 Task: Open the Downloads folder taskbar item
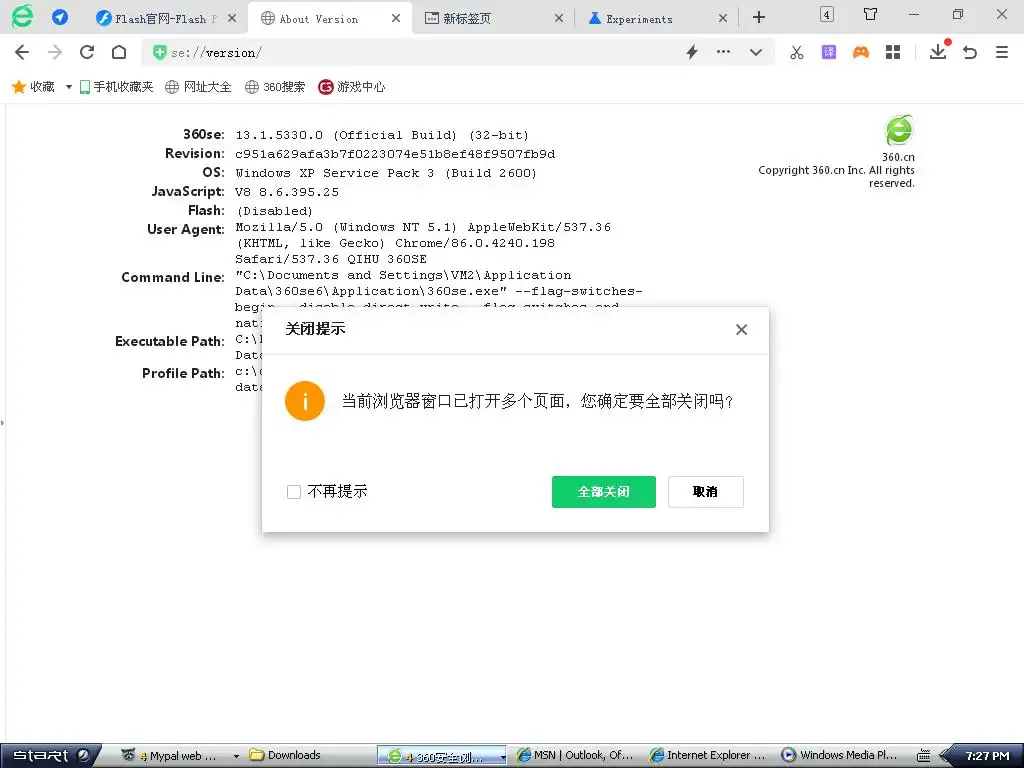(x=285, y=755)
